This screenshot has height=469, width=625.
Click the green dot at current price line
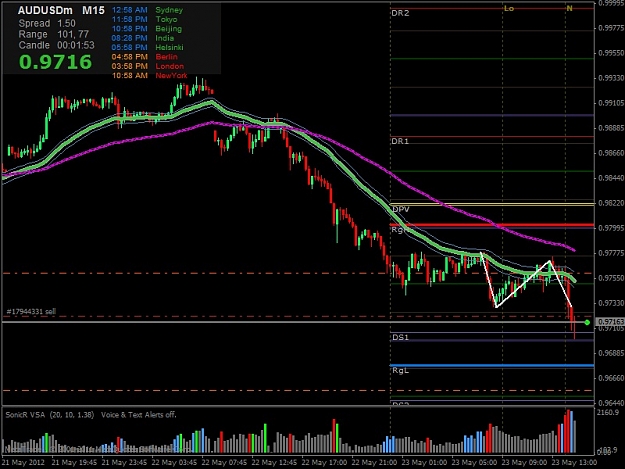coord(587,322)
